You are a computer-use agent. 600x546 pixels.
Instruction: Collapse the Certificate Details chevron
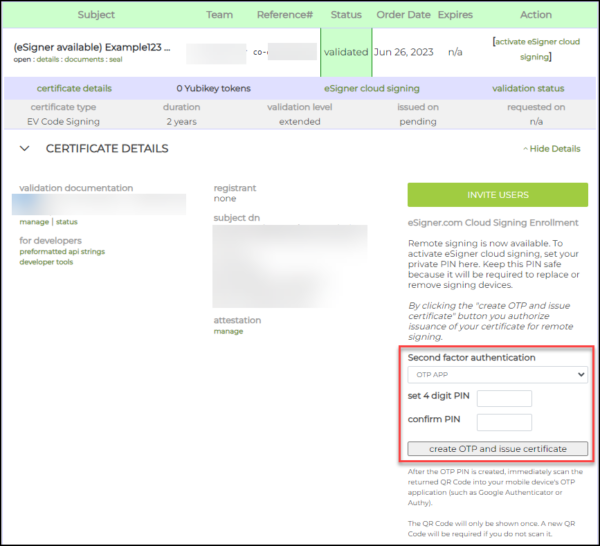(x=25, y=149)
